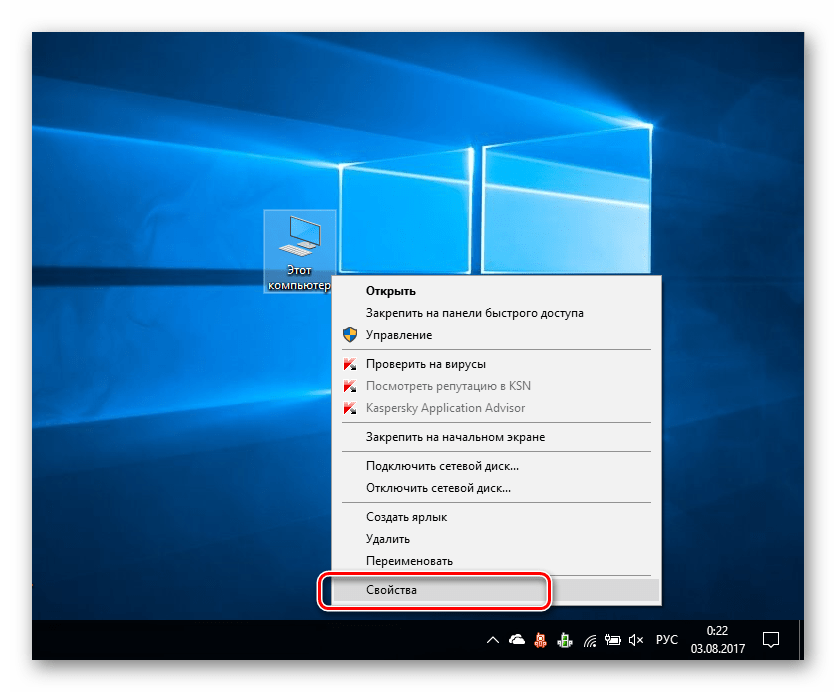The width and height of the screenshot is (837, 692).
Task: Choose 'Открыть' from the context menu
Action: (x=390, y=291)
